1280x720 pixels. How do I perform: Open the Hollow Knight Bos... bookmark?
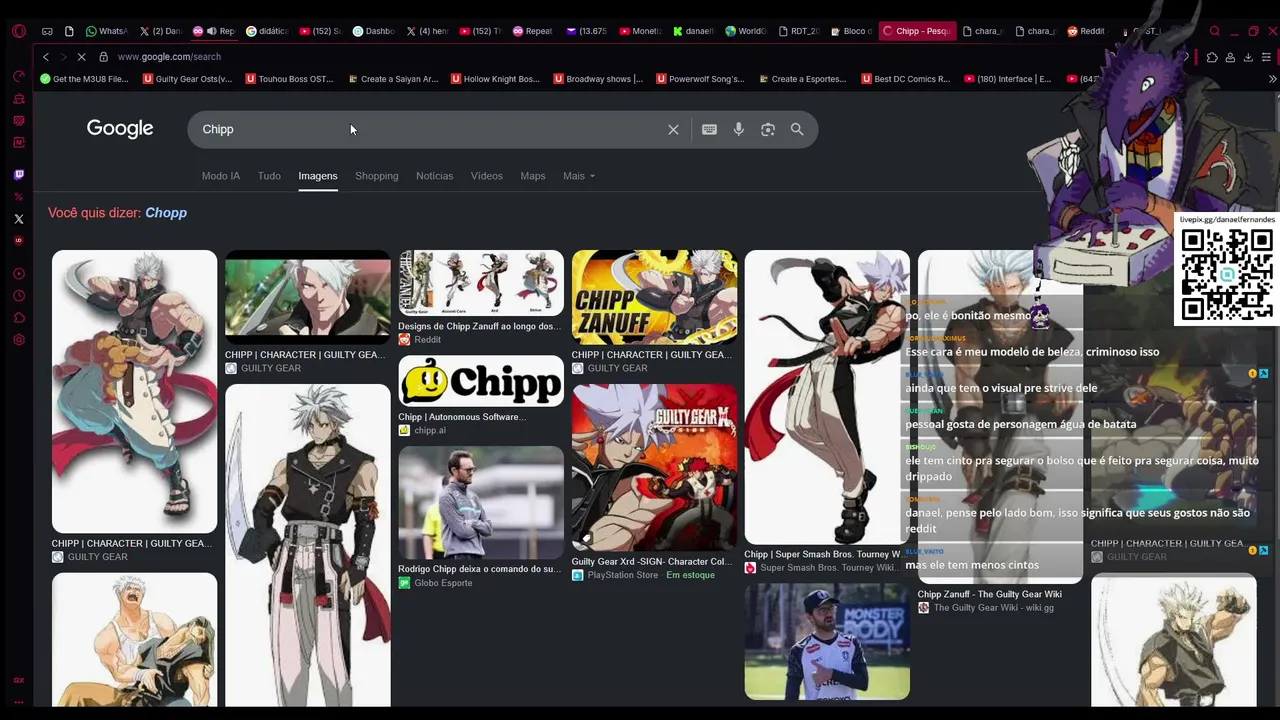pos(495,79)
